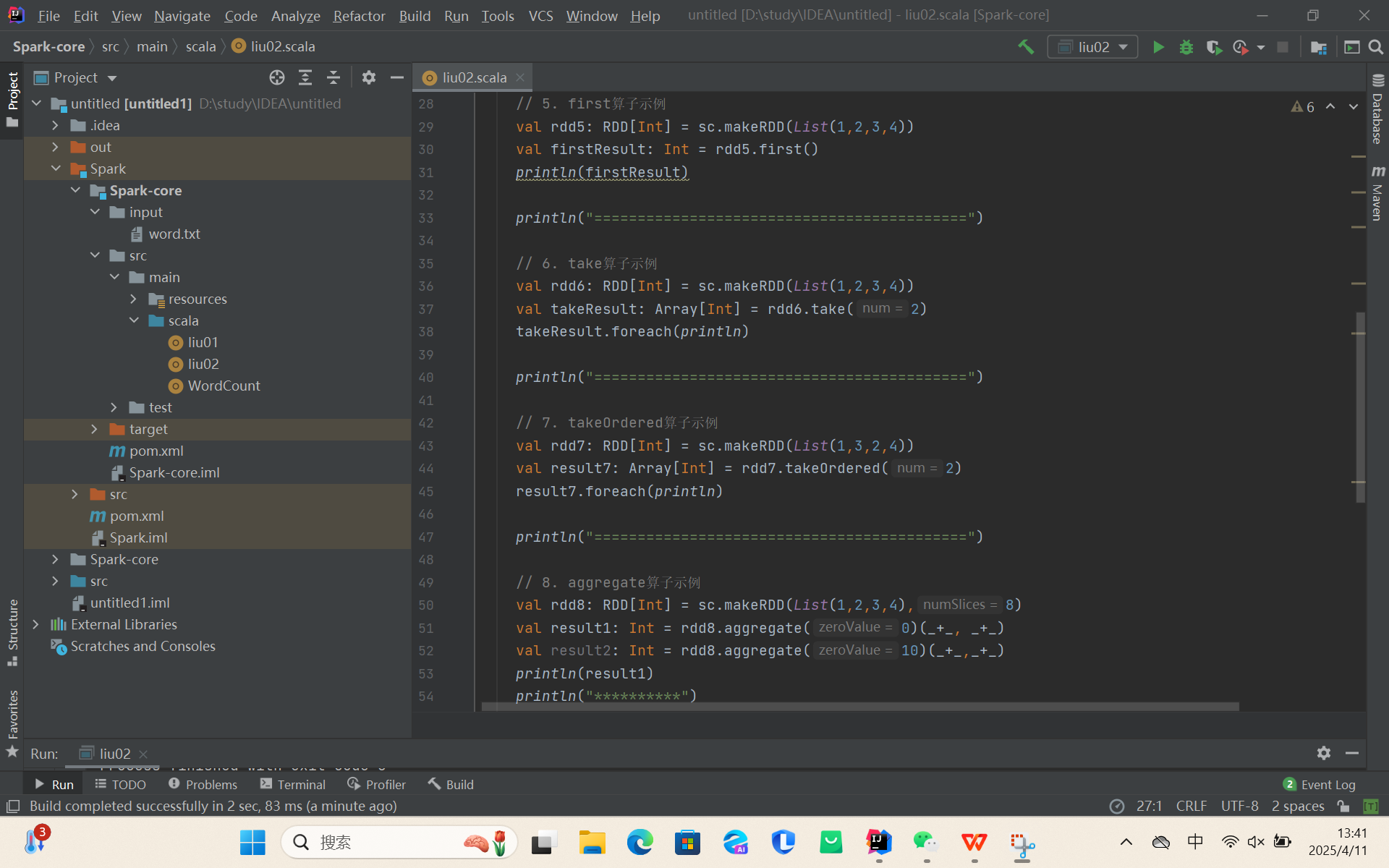Screen dimensions: 1389x868
Task: Click the Build project hammer icon
Action: coord(1026,47)
